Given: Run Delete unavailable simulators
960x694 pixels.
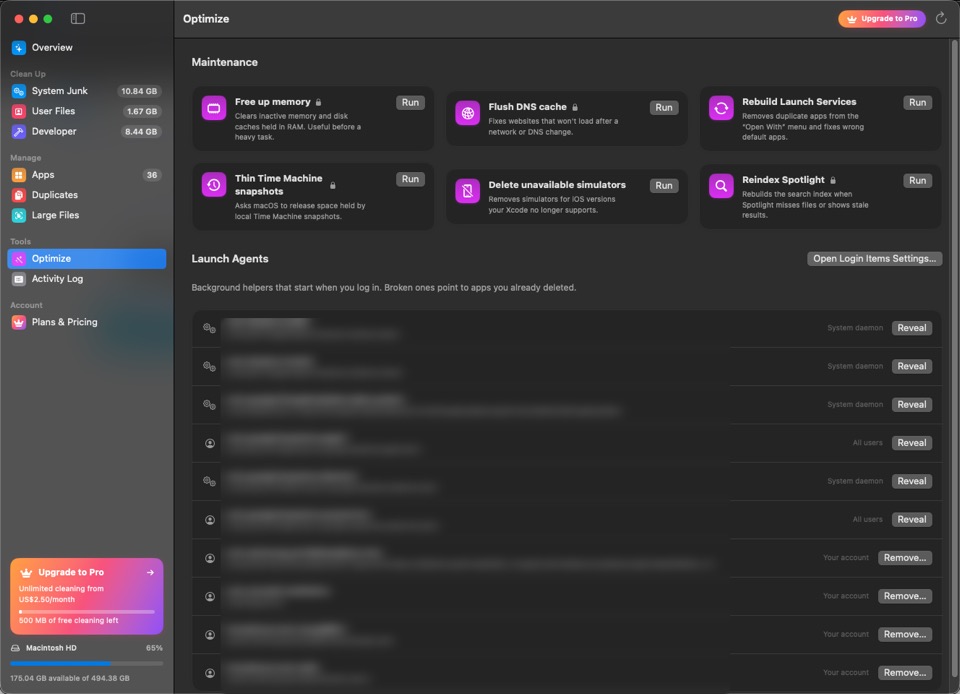Looking at the screenshot, I should tap(664, 185).
